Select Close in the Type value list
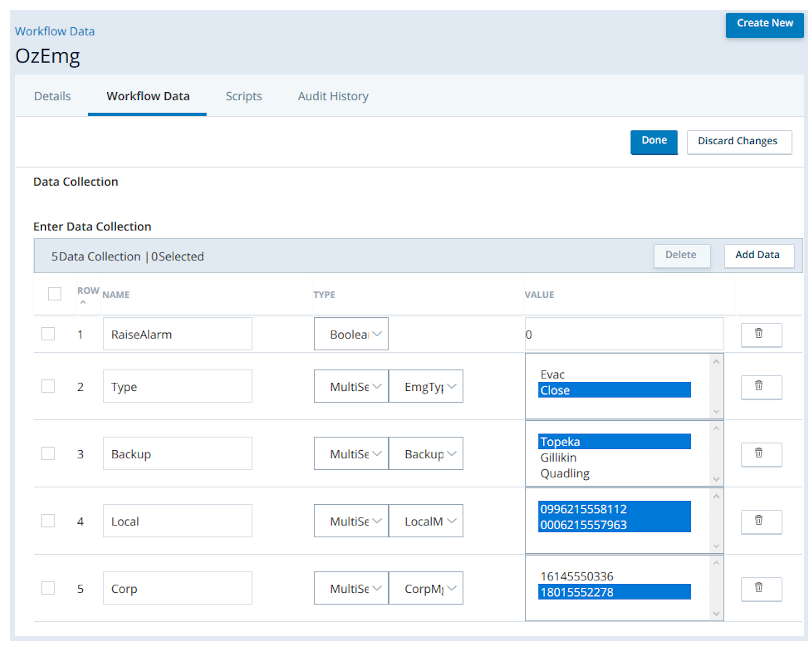This screenshot has height=647, width=812. (x=614, y=390)
